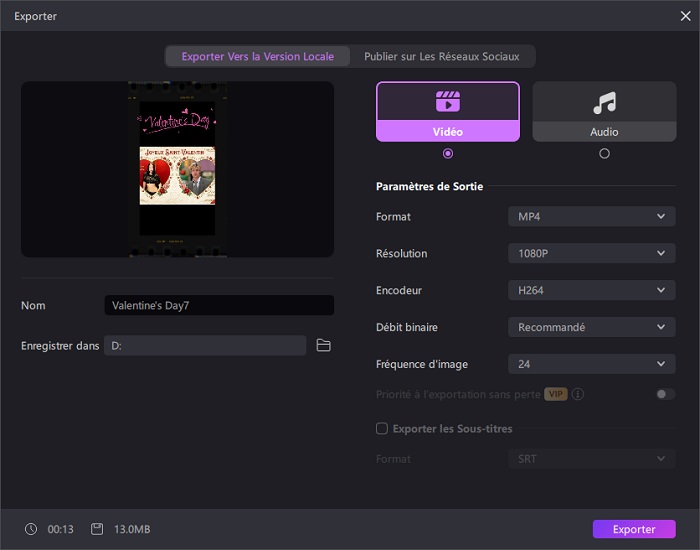Select the Vidéo radio button

click(447, 153)
